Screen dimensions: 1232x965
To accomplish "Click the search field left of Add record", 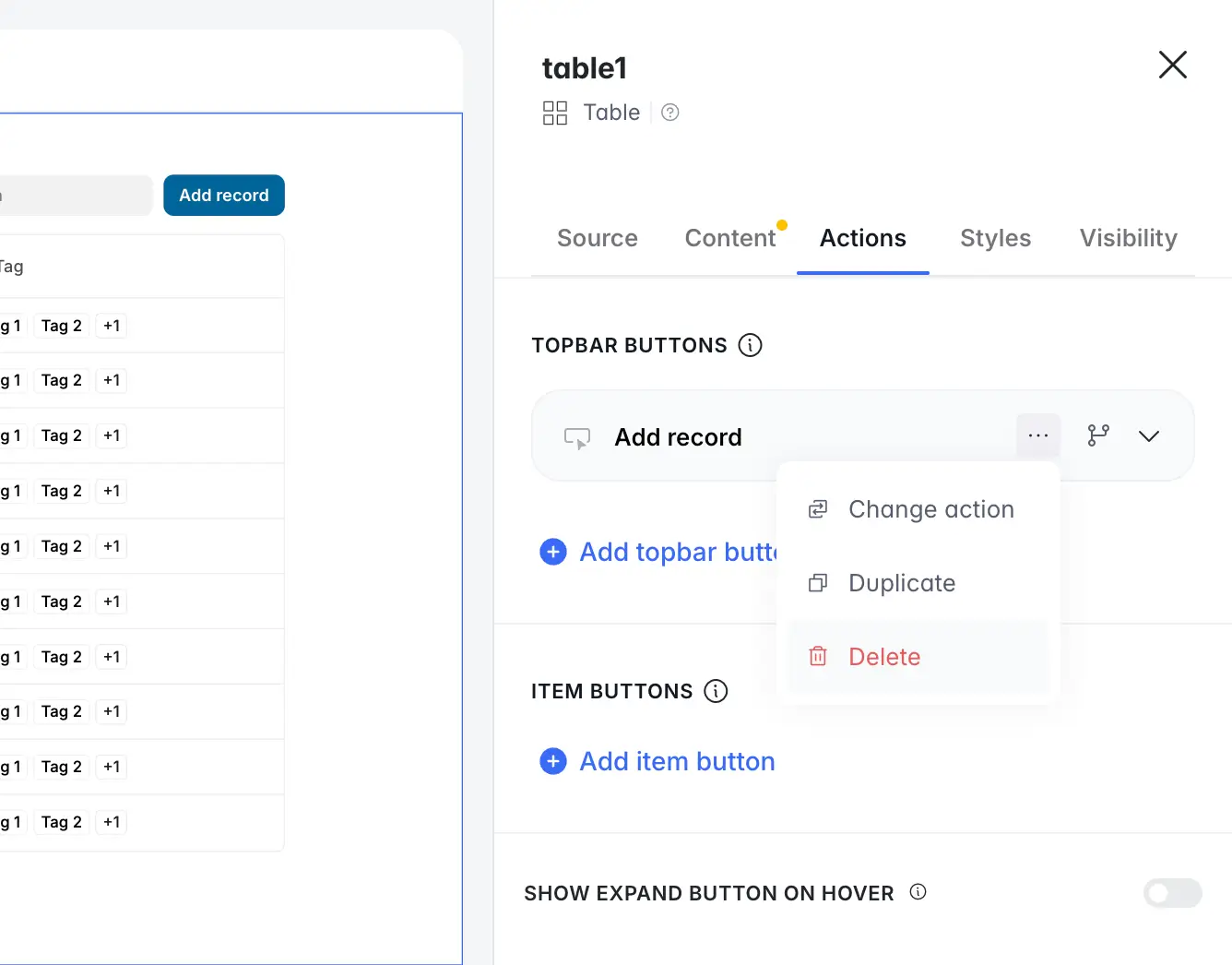I will click(x=76, y=196).
